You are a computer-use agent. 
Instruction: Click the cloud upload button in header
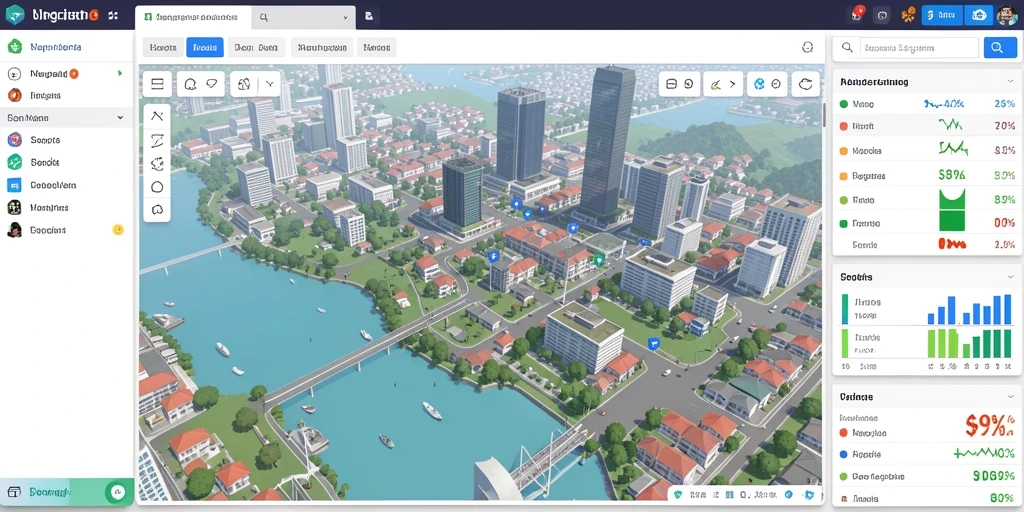click(x=979, y=15)
